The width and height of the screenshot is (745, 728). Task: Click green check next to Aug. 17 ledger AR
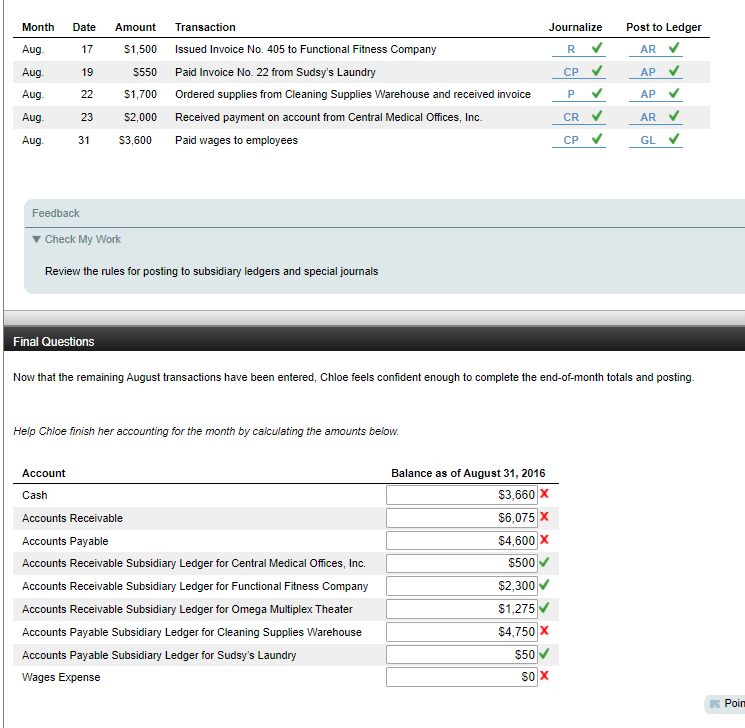pyautogui.click(x=674, y=48)
